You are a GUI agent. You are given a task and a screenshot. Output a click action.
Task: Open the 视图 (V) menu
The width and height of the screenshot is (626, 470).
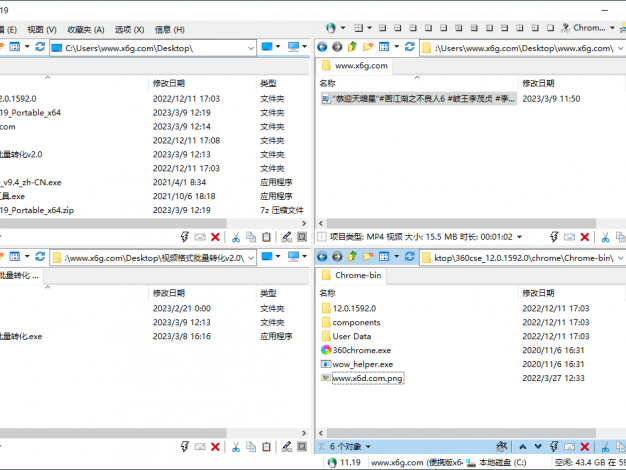click(x=42, y=30)
